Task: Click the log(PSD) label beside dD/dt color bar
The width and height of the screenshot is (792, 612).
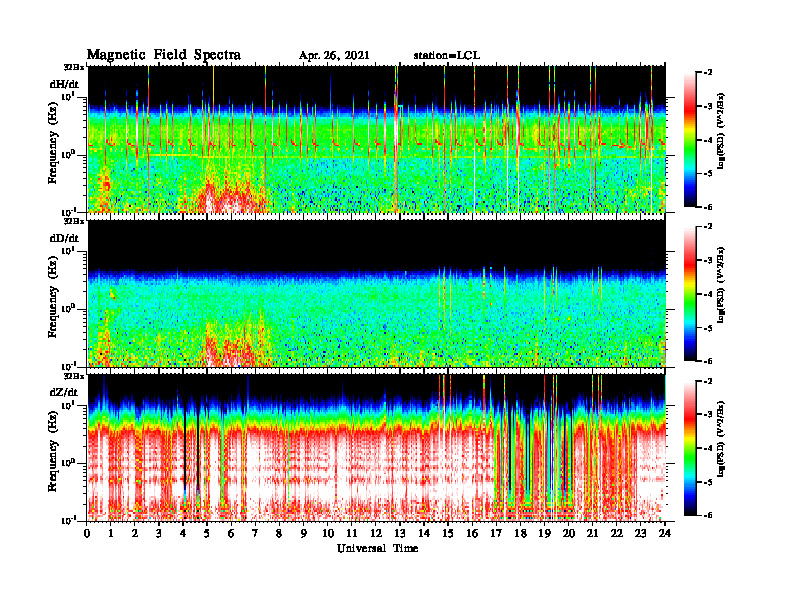Action: (x=722, y=285)
